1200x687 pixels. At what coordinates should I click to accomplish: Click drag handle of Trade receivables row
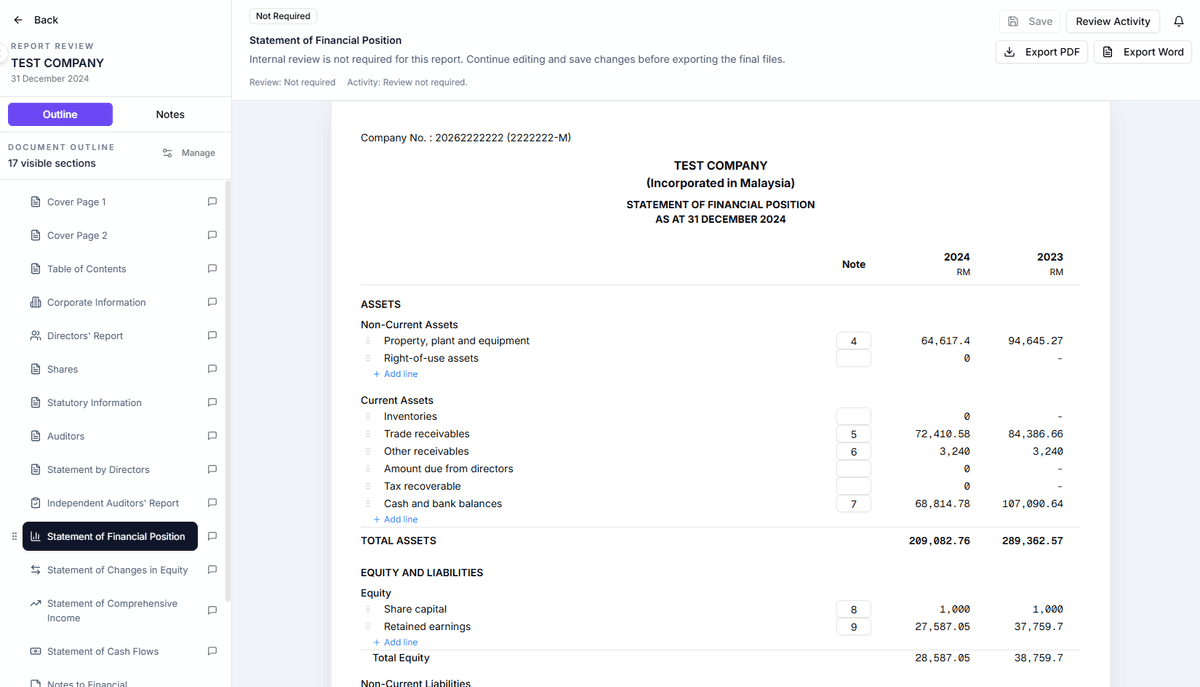pos(369,434)
